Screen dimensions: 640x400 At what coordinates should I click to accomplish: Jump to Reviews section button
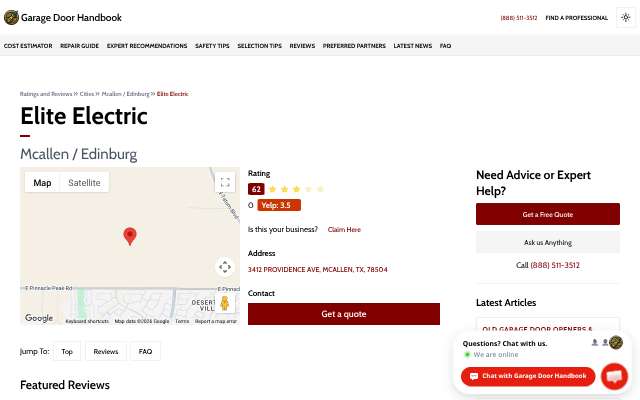click(106, 351)
